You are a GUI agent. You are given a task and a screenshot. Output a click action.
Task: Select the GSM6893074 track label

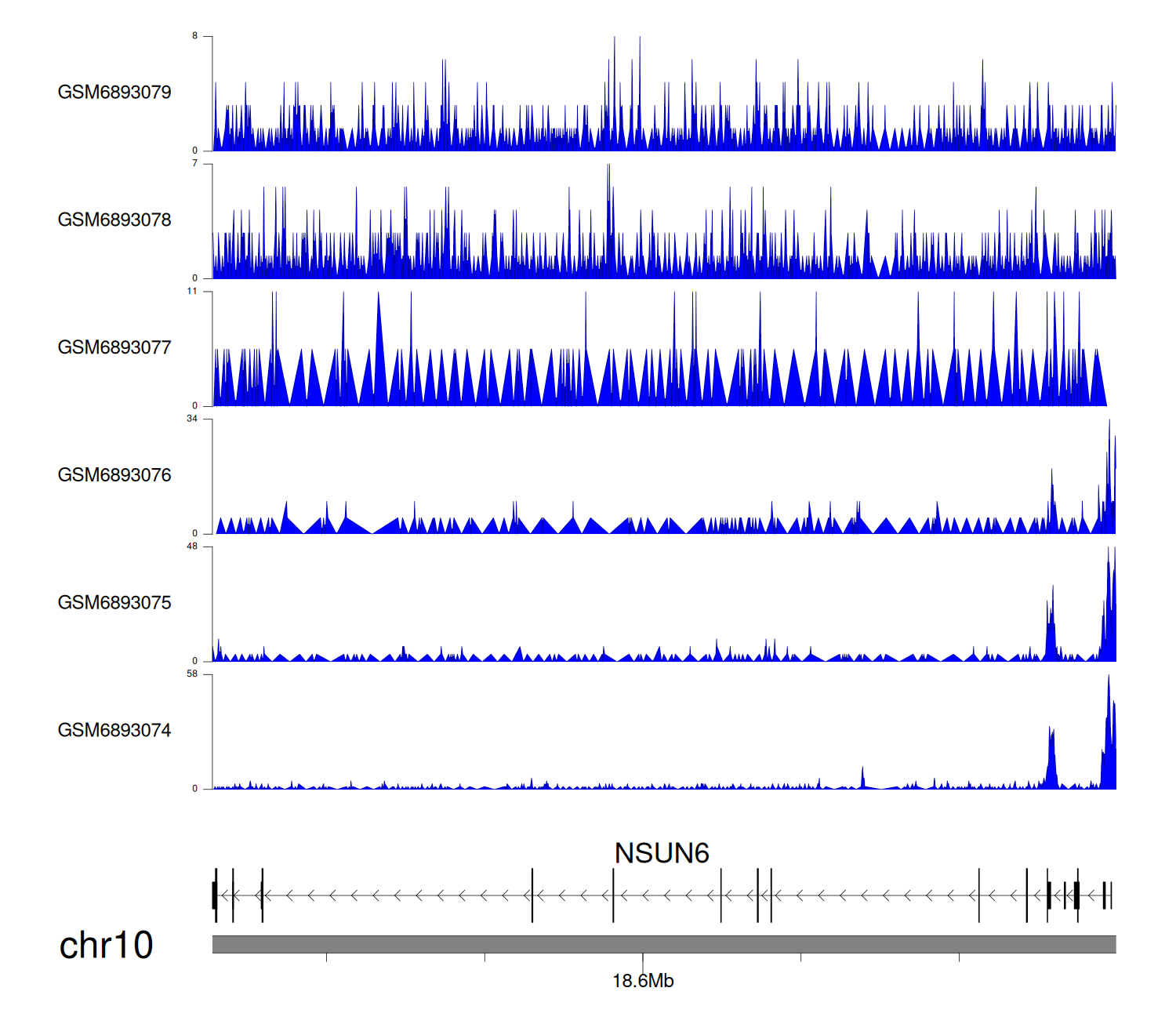pos(114,731)
